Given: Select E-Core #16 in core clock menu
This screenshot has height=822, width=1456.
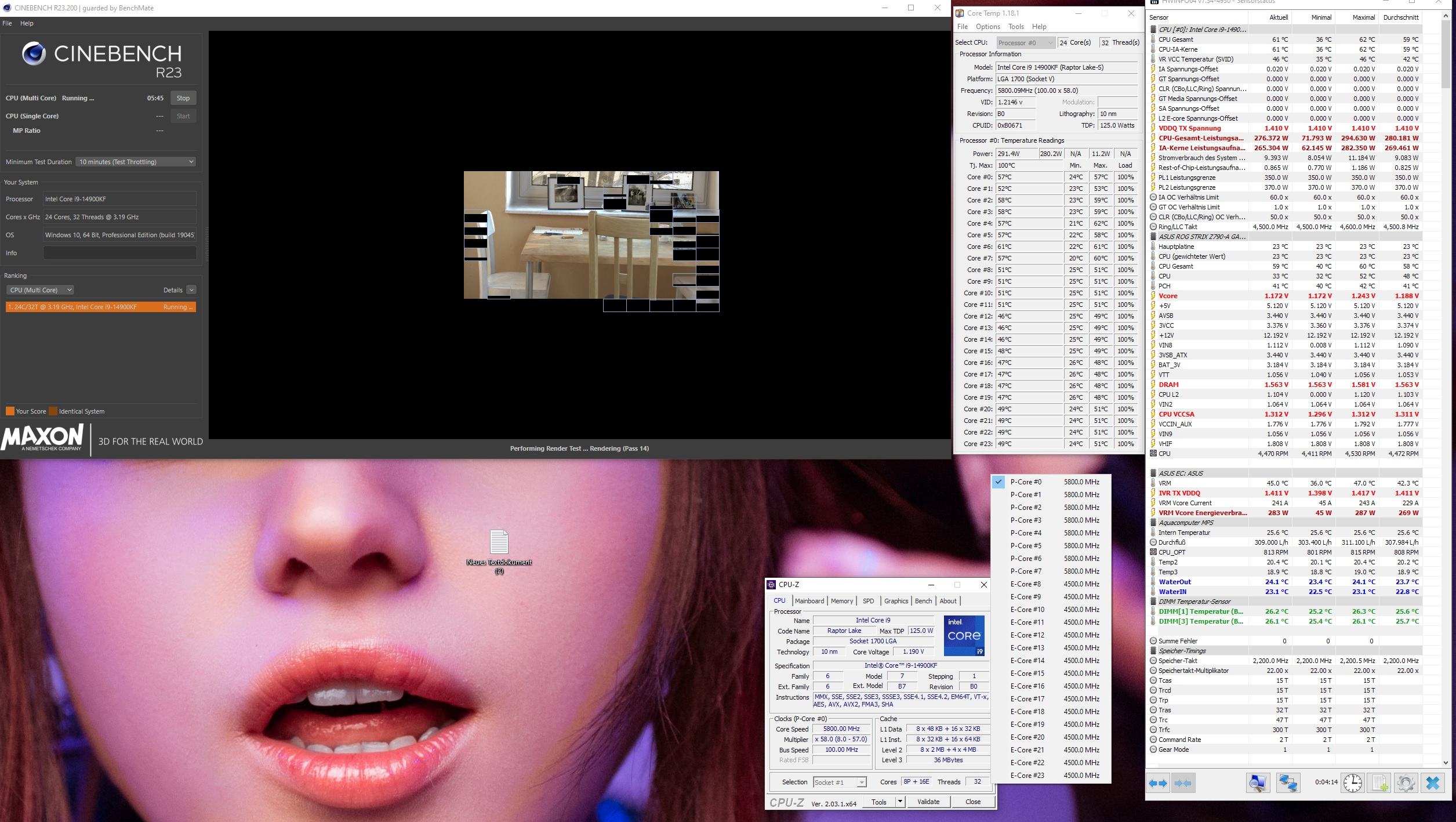Looking at the screenshot, I should click(1050, 686).
